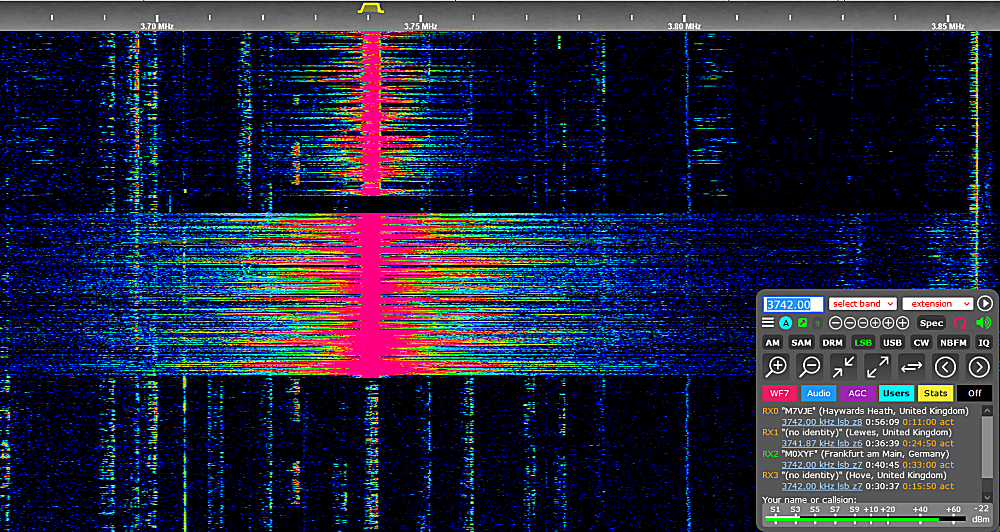
Task: Open the select band dropdown
Action: [862, 303]
